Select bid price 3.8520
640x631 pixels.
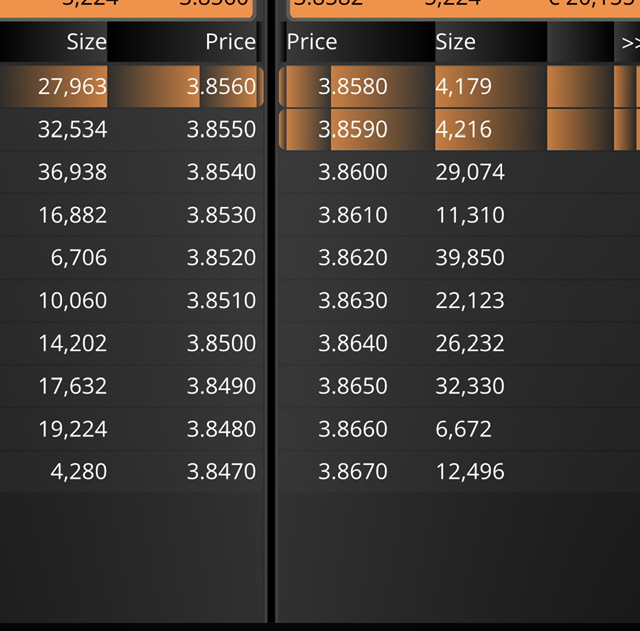222,258
